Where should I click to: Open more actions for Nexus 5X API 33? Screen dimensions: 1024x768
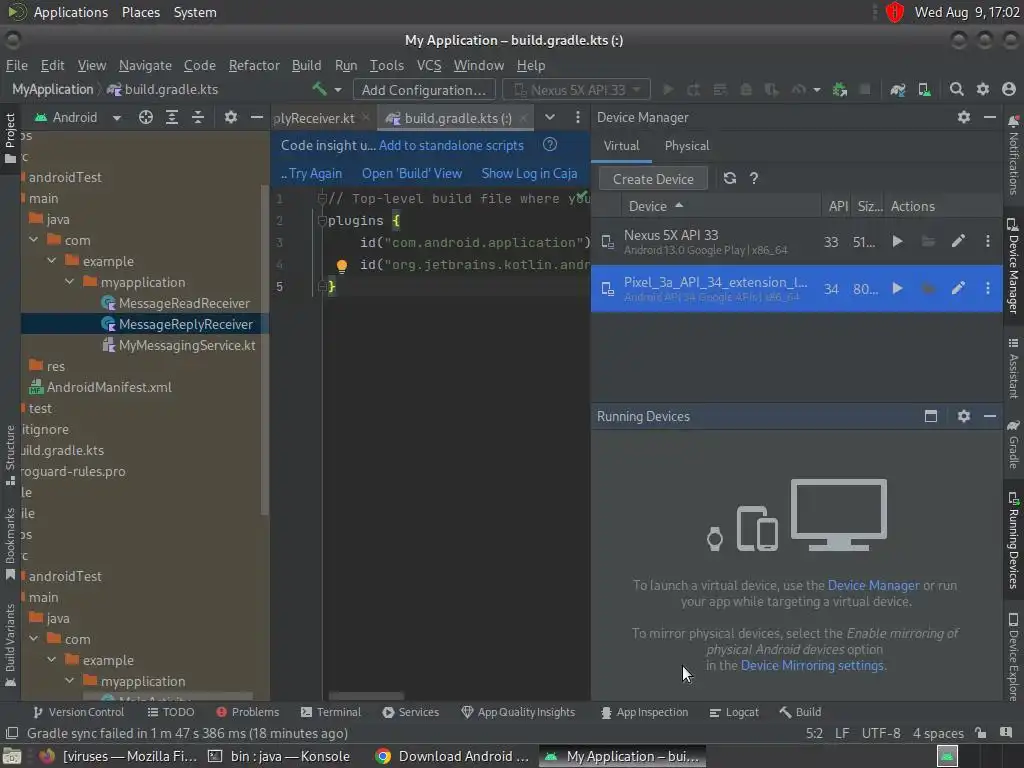coord(987,242)
